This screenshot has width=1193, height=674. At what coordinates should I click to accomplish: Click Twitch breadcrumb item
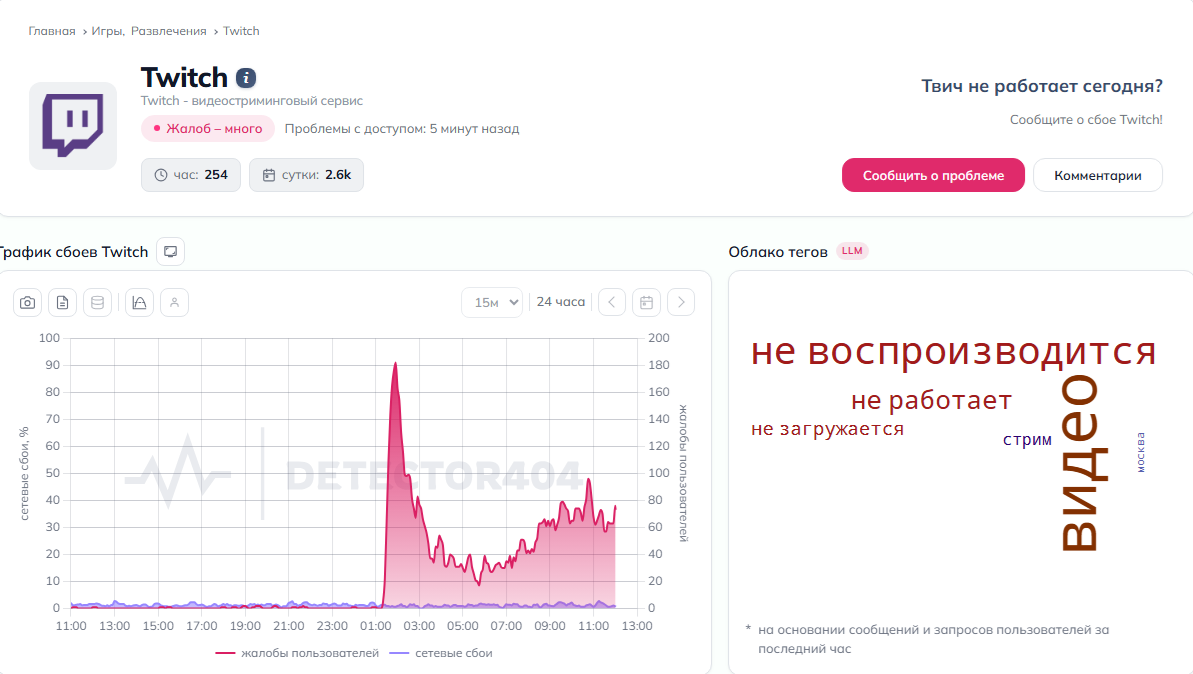(241, 31)
